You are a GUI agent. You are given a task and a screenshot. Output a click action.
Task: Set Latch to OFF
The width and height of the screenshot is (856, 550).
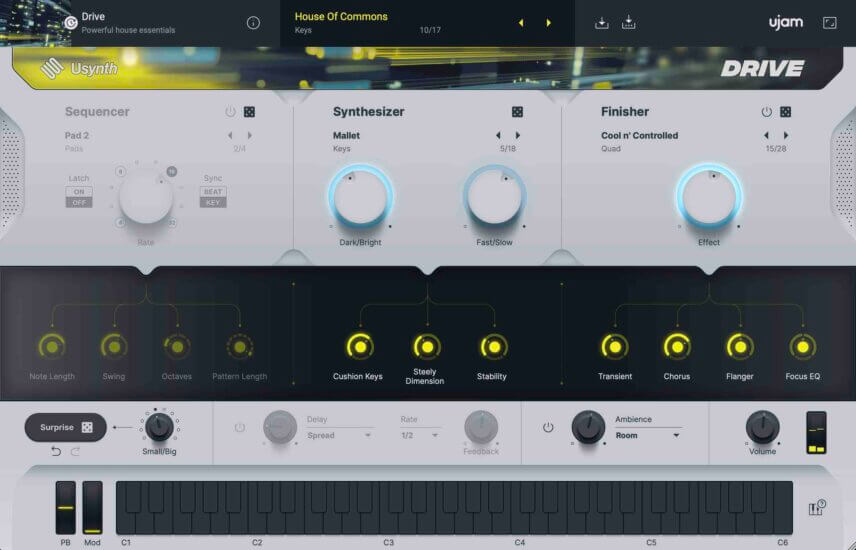point(79,203)
